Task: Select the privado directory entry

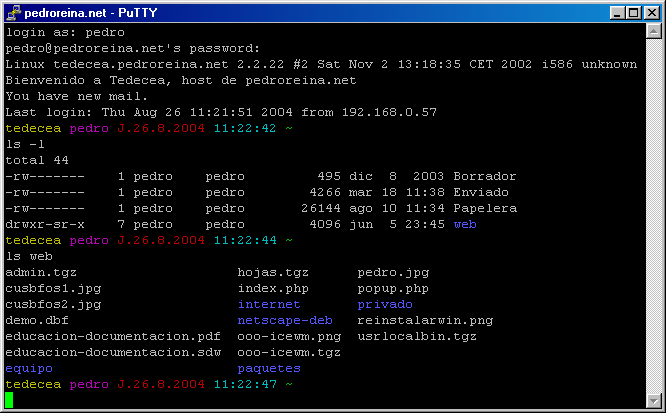Action: [x=384, y=304]
